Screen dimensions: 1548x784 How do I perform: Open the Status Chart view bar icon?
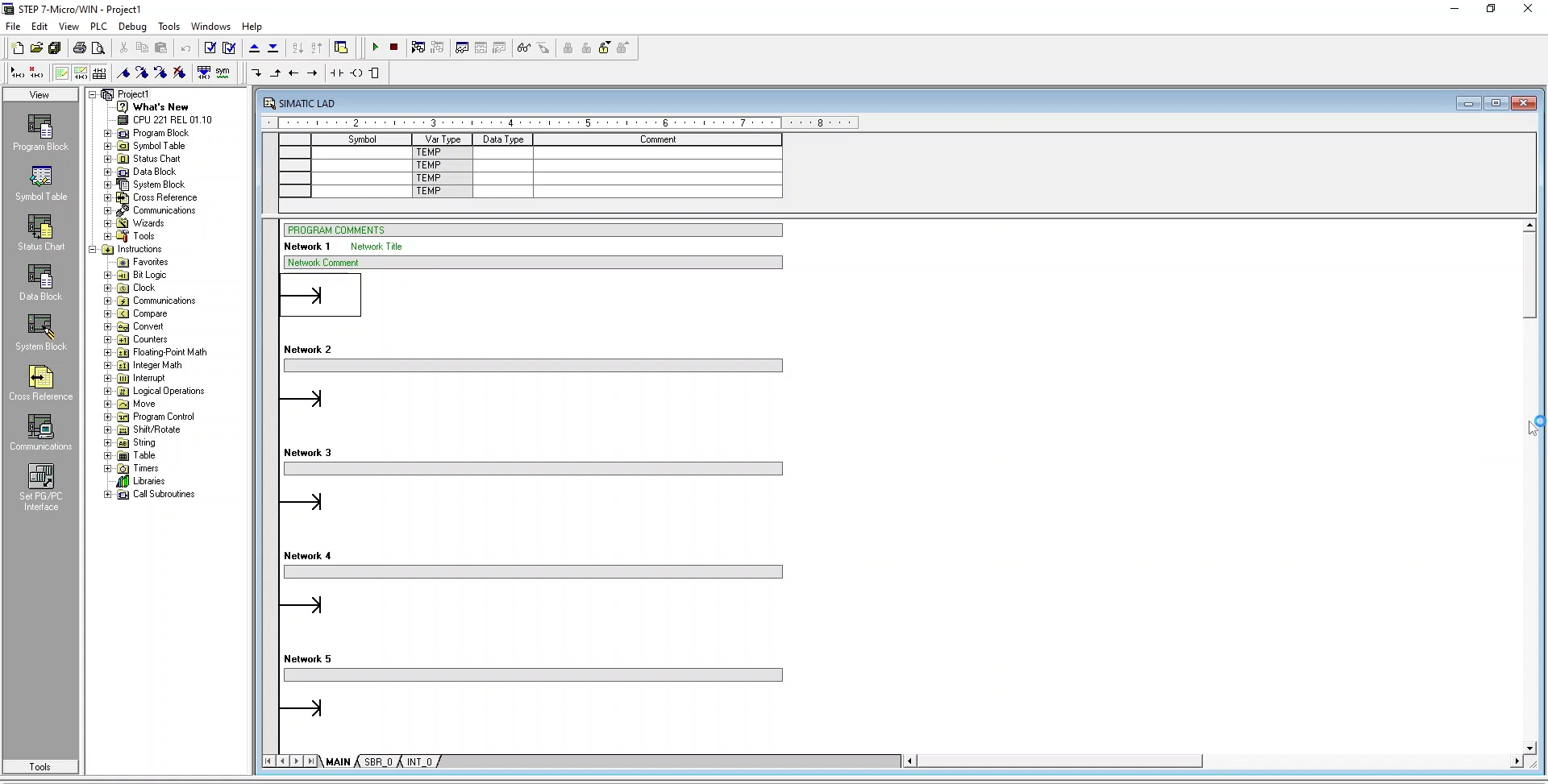pyautogui.click(x=40, y=232)
